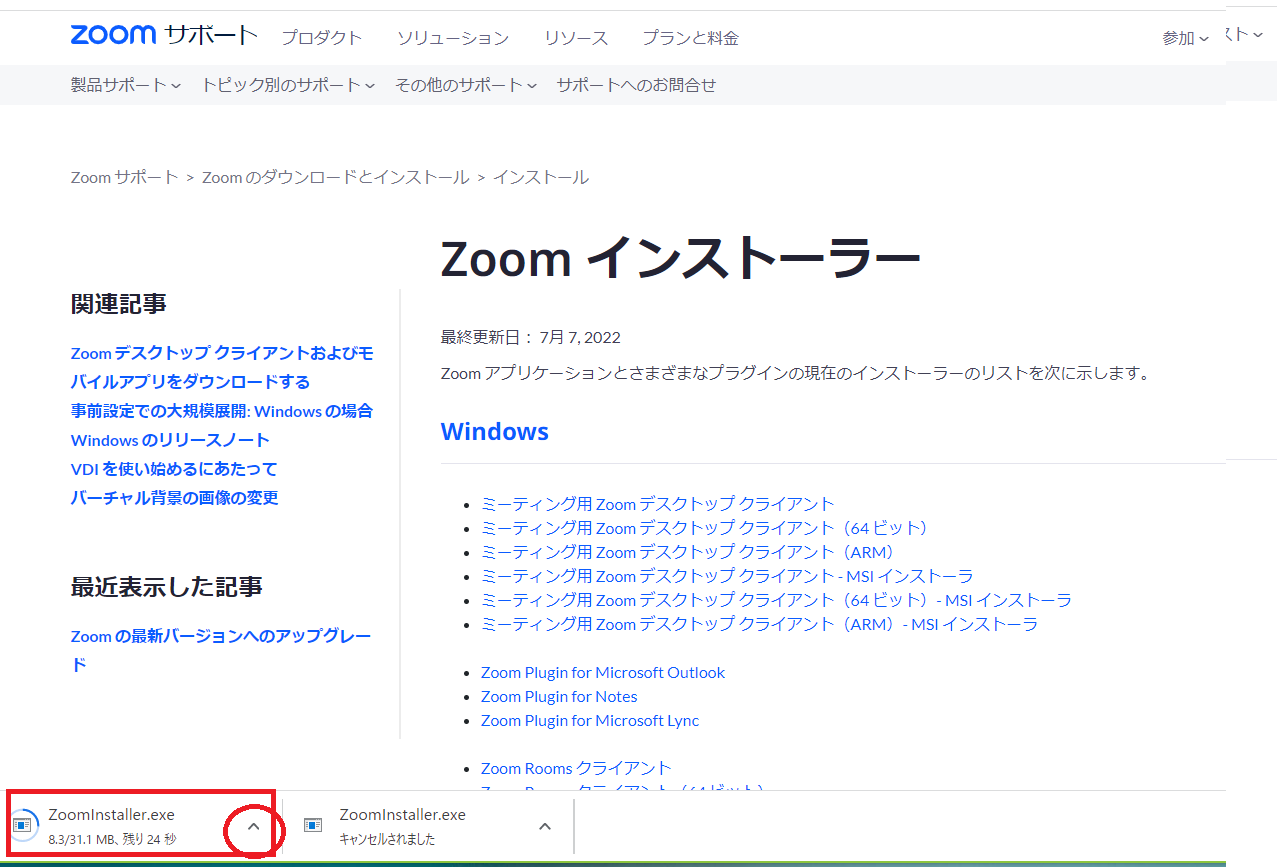1277x867 pixels.
Task: Click the downloading ZoomInstaller.exe file icon
Action: click(23, 824)
